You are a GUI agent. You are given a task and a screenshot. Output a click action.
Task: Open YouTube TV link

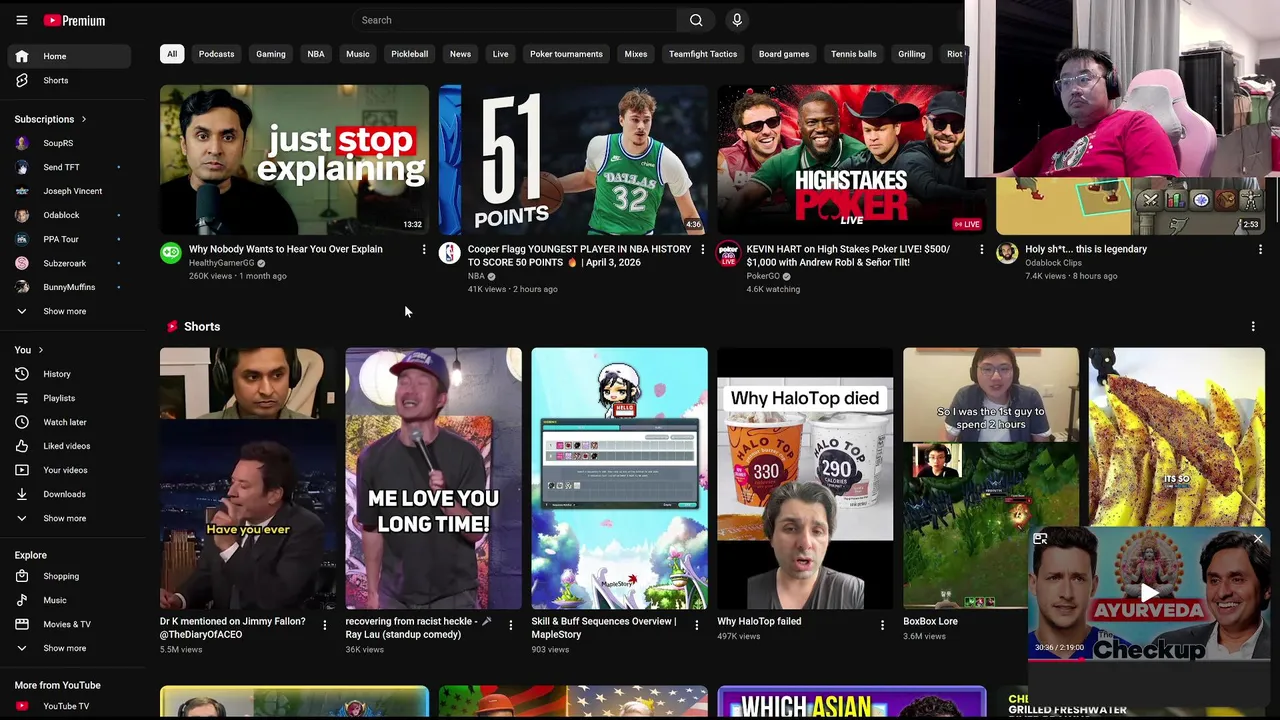70,706
